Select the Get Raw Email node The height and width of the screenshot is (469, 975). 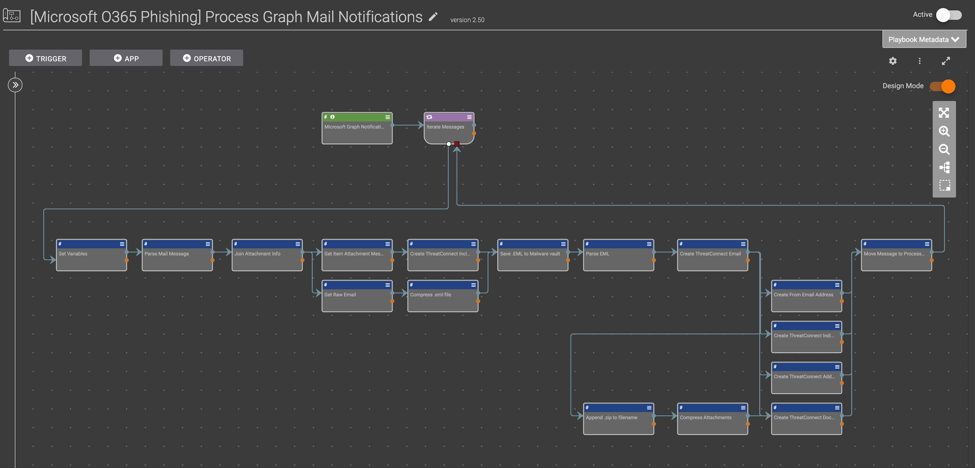click(357, 296)
